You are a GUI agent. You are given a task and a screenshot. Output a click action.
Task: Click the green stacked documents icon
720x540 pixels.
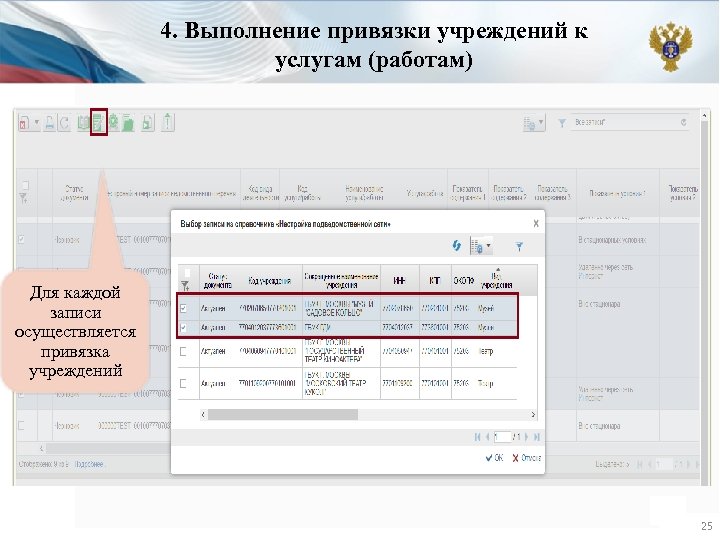[128, 123]
